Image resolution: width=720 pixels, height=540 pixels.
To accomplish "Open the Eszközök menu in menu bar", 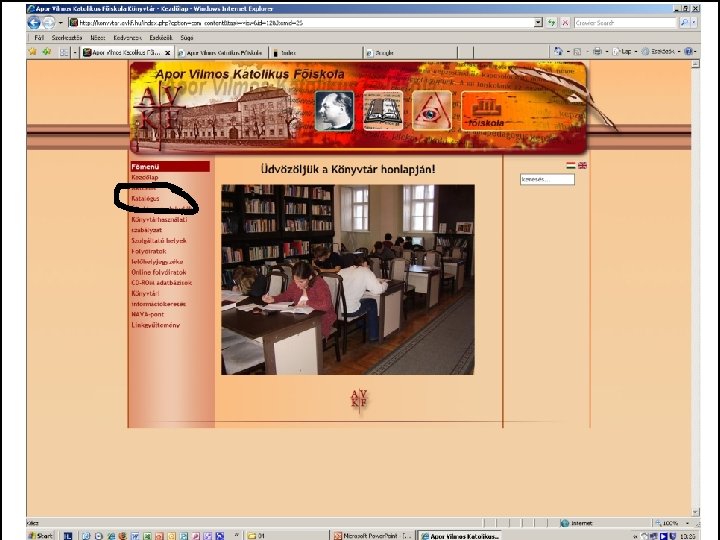I will pos(161,38).
